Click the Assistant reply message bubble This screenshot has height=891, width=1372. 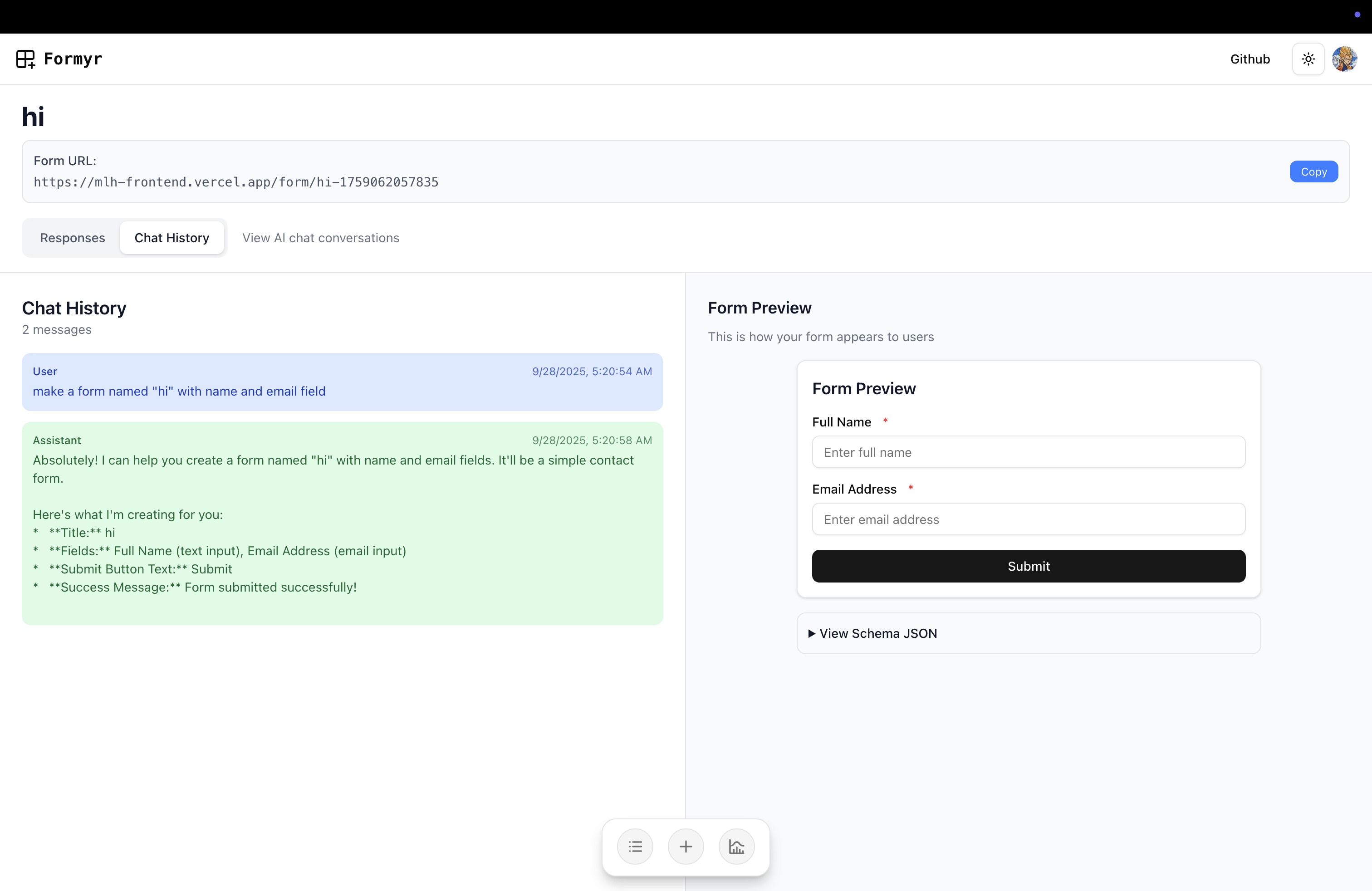pos(343,524)
